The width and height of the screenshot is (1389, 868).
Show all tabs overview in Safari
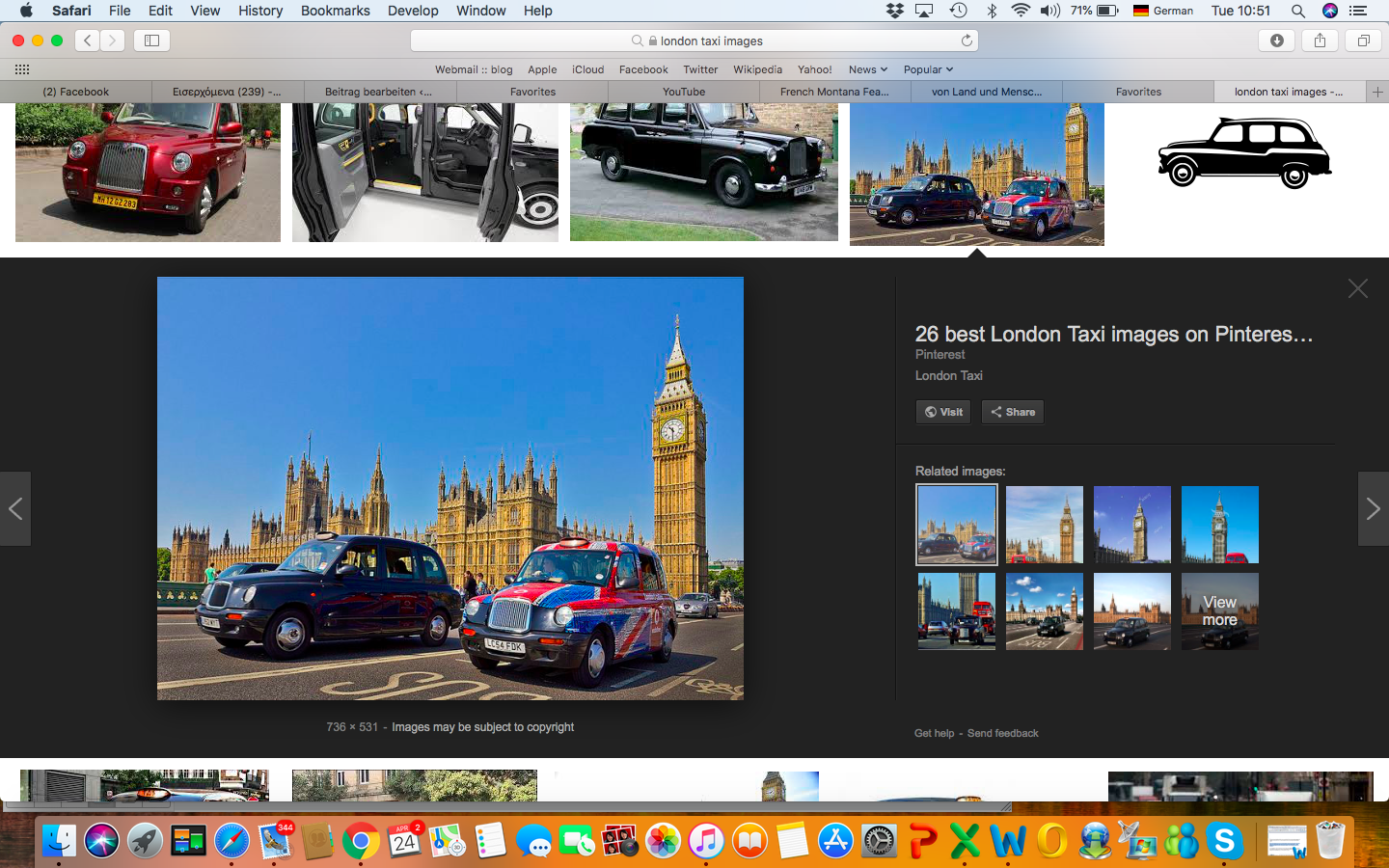coord(1364,41)
